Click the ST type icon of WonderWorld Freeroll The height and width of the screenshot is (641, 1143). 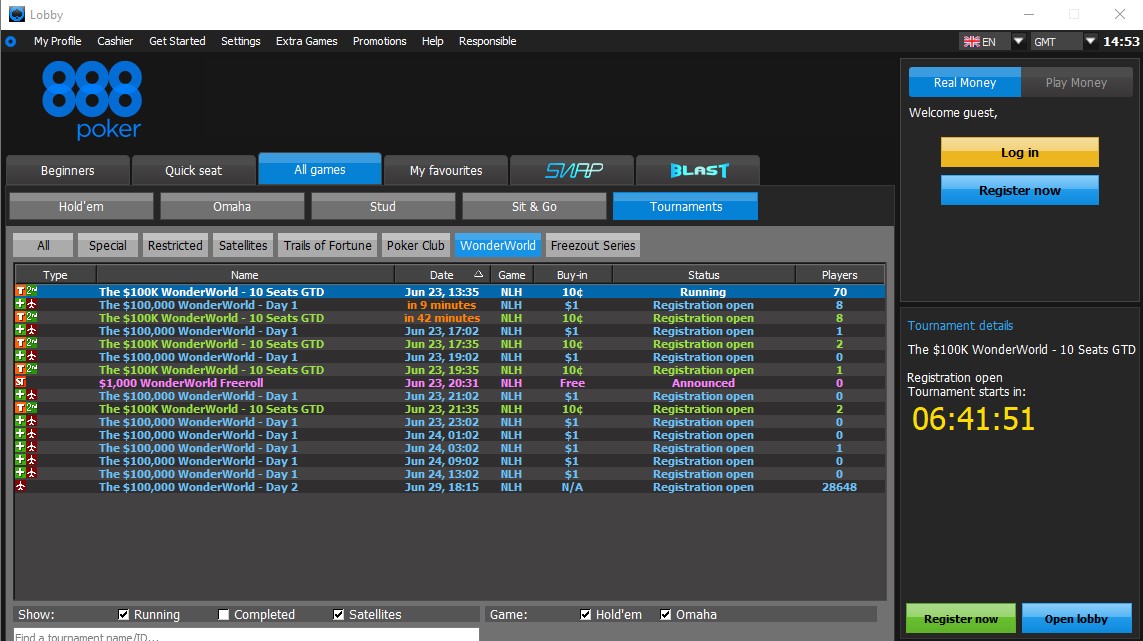pyautogui.click(x=20, y=383)
